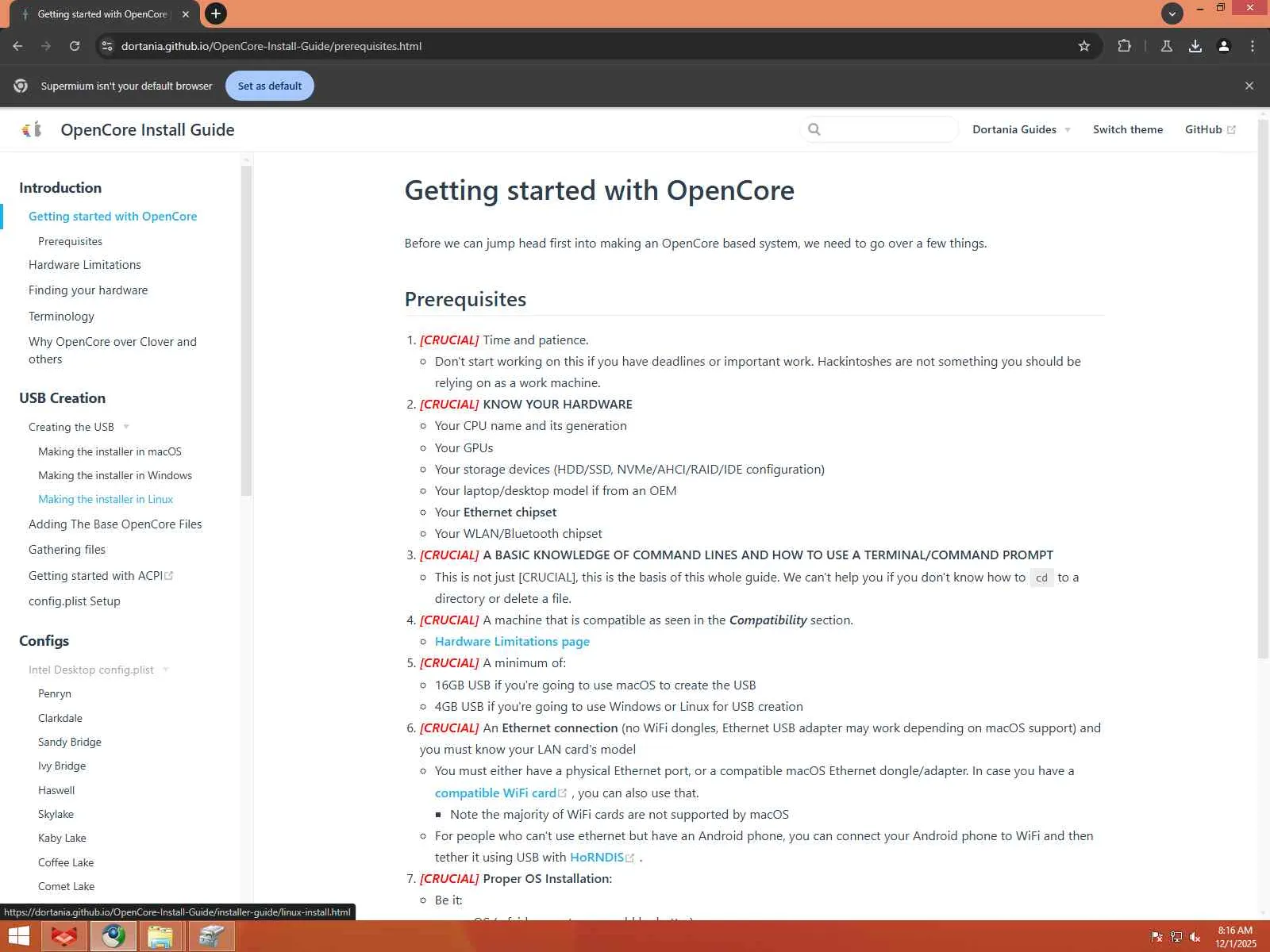The height and width of the screenshot is (952, 1270).
Task: Open the HoRNDIS link
Action: pyautogui.click(x=602, y=857)
